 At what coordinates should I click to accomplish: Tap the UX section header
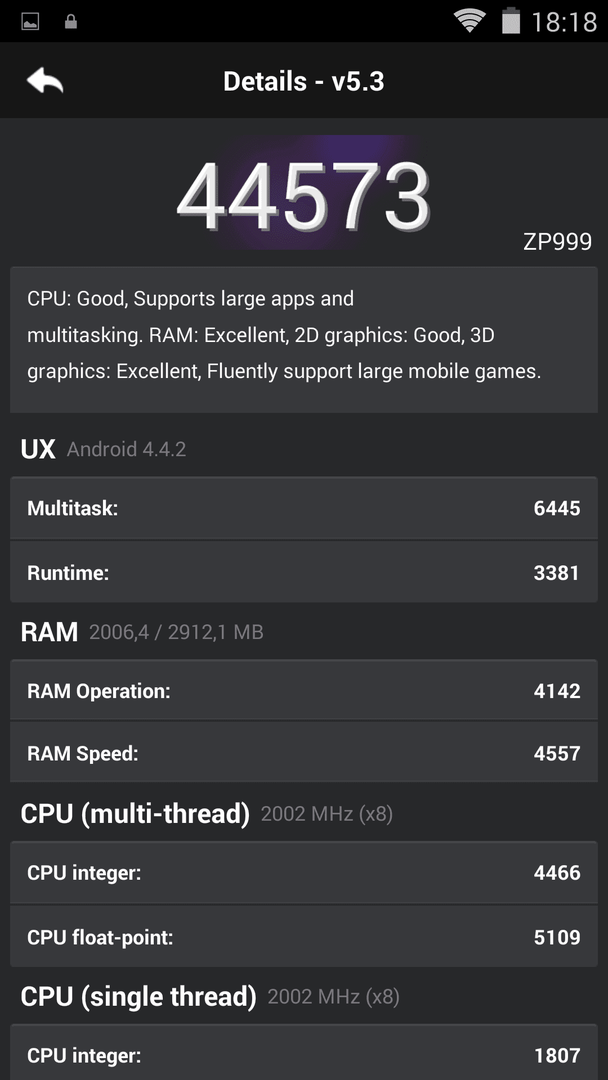38,449
